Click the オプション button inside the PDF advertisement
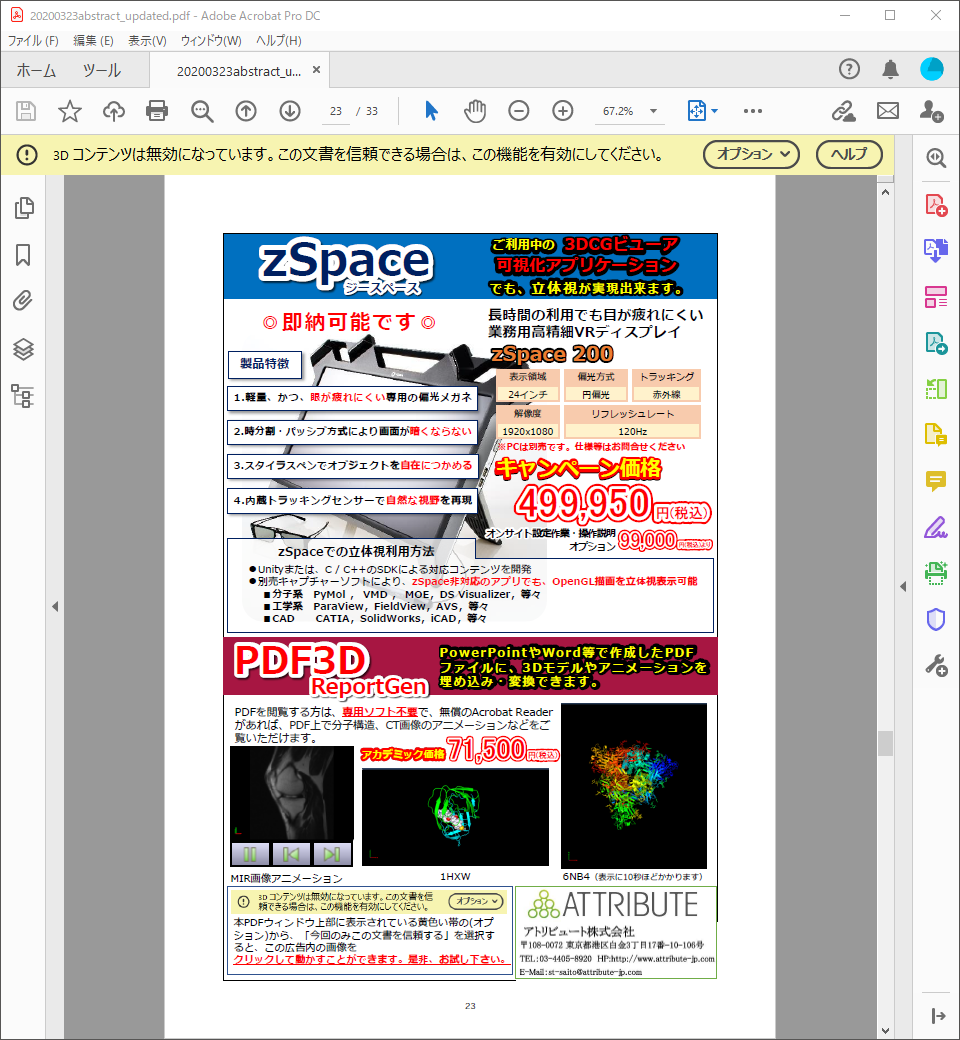Viewport: 960px width, 1040px height. pos(476,901)
